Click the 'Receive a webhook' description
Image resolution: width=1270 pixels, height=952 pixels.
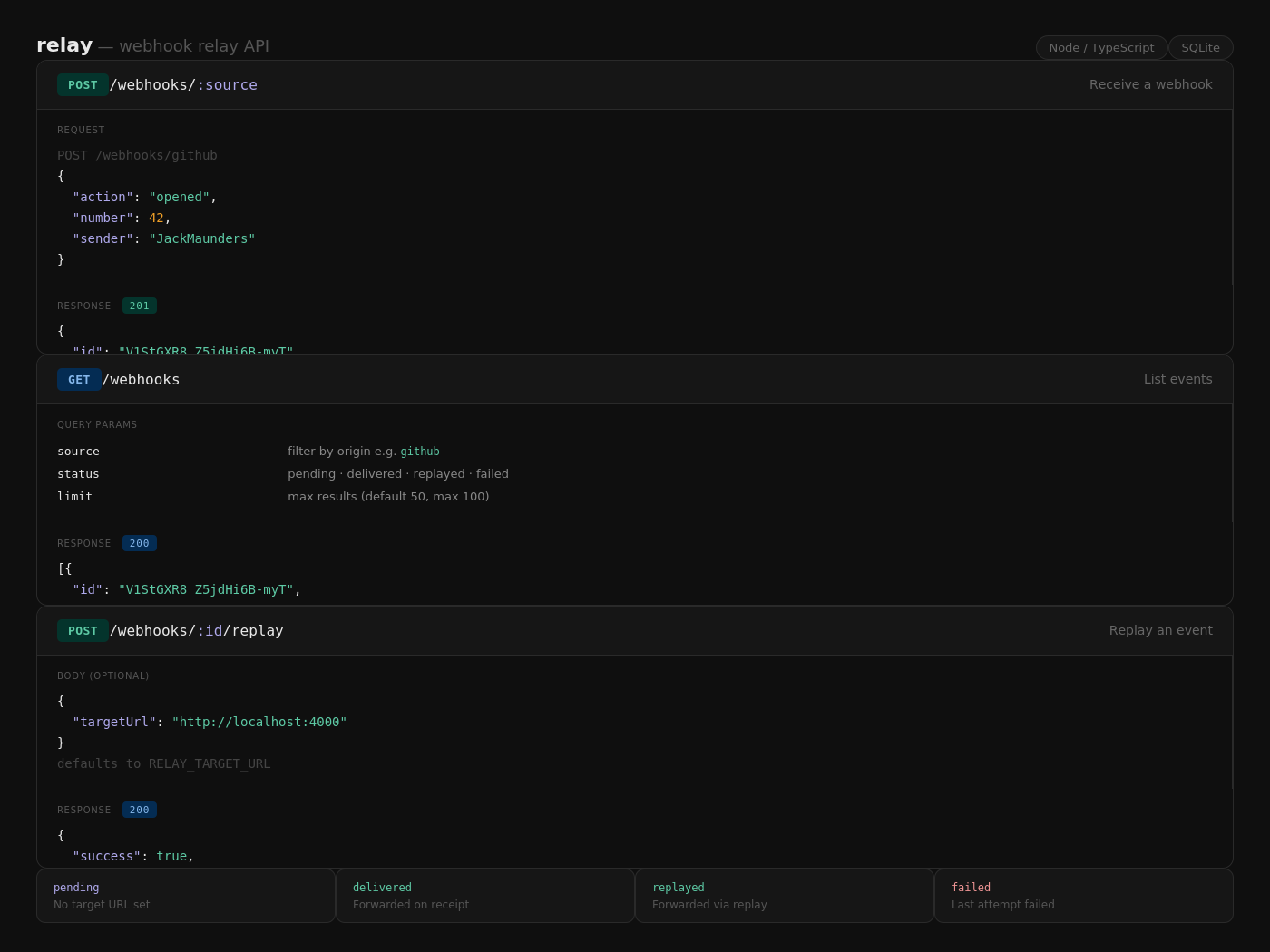tap(1150, 84)
